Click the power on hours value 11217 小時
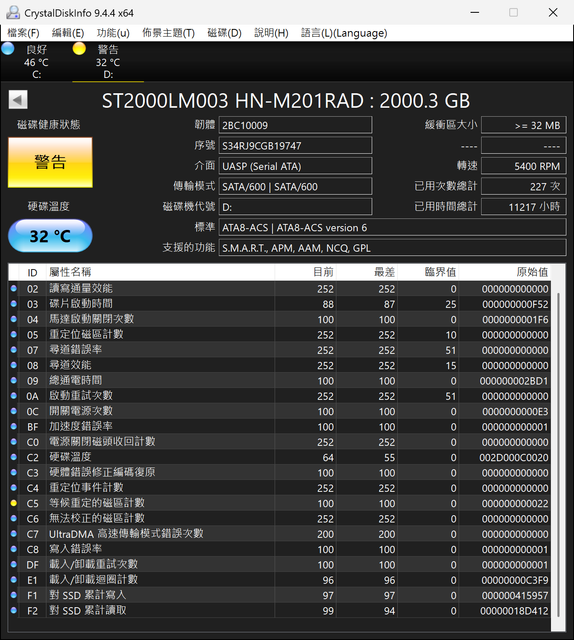 [524, 207]
